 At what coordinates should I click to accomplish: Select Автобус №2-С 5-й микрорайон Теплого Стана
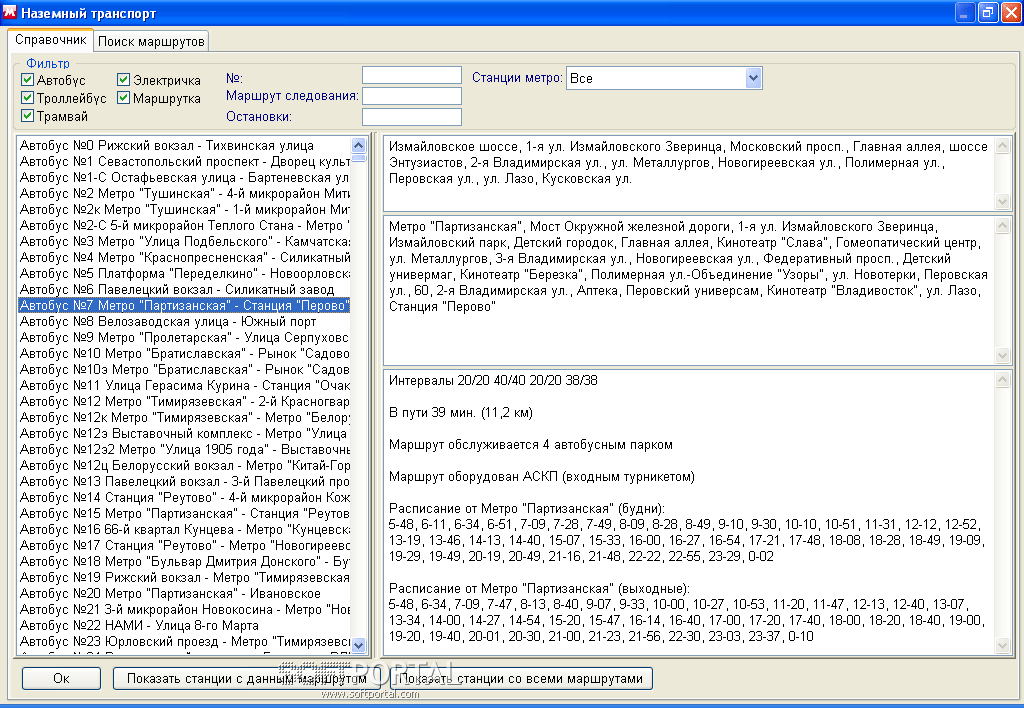point(184,225)
